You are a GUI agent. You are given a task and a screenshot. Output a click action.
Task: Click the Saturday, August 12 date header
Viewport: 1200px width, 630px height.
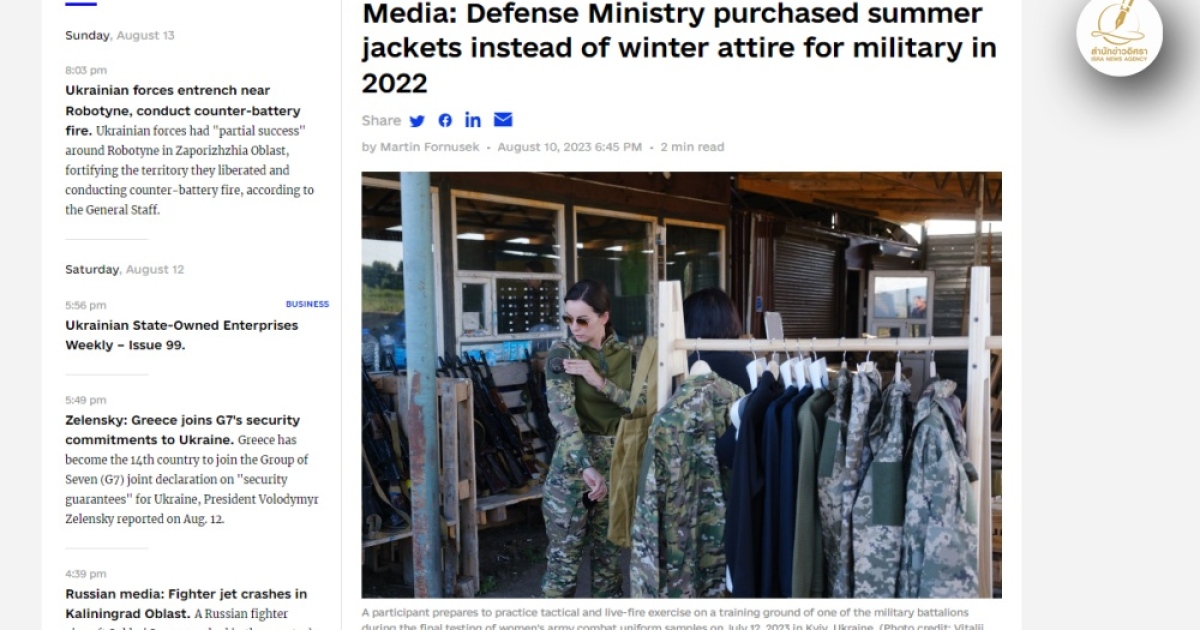[125, 269]
